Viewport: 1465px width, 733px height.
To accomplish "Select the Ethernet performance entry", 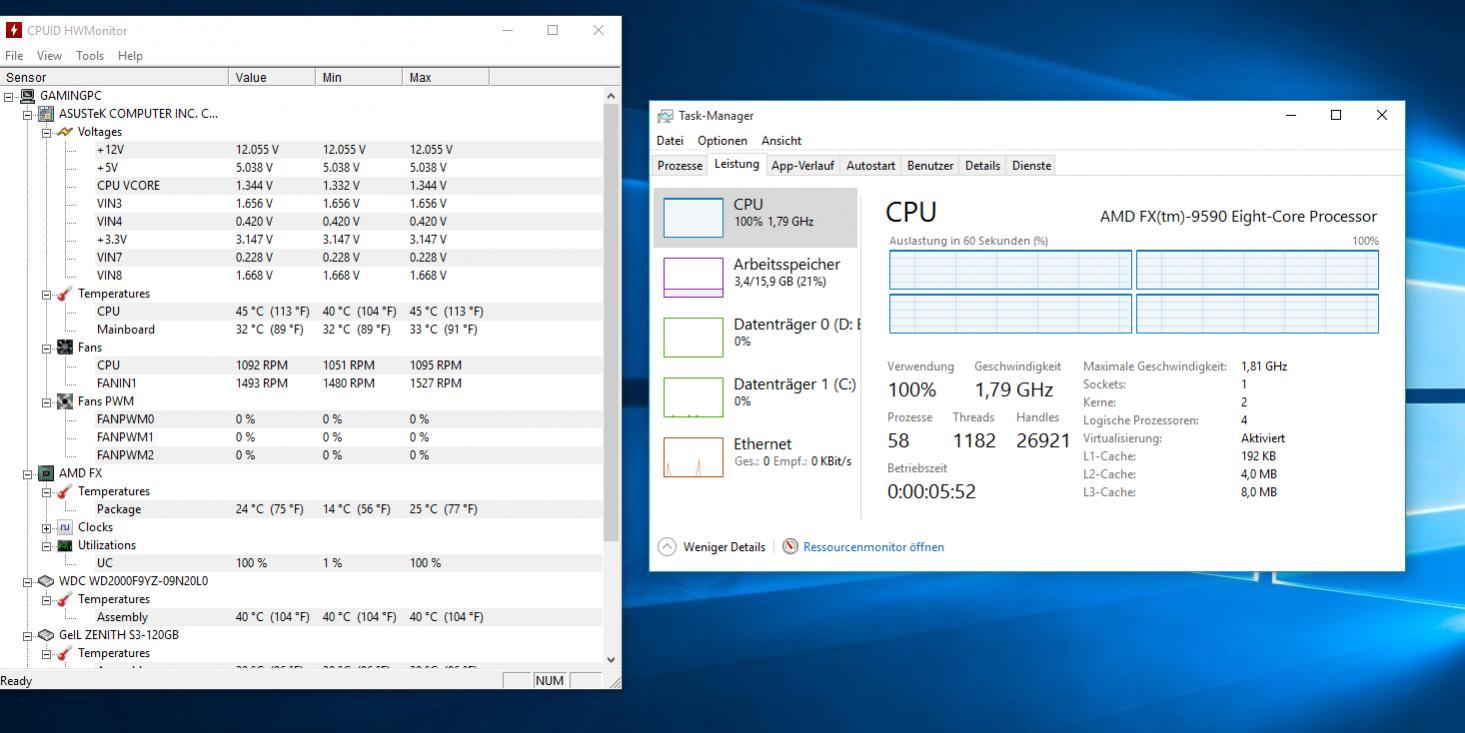I will tap(758, 457).
